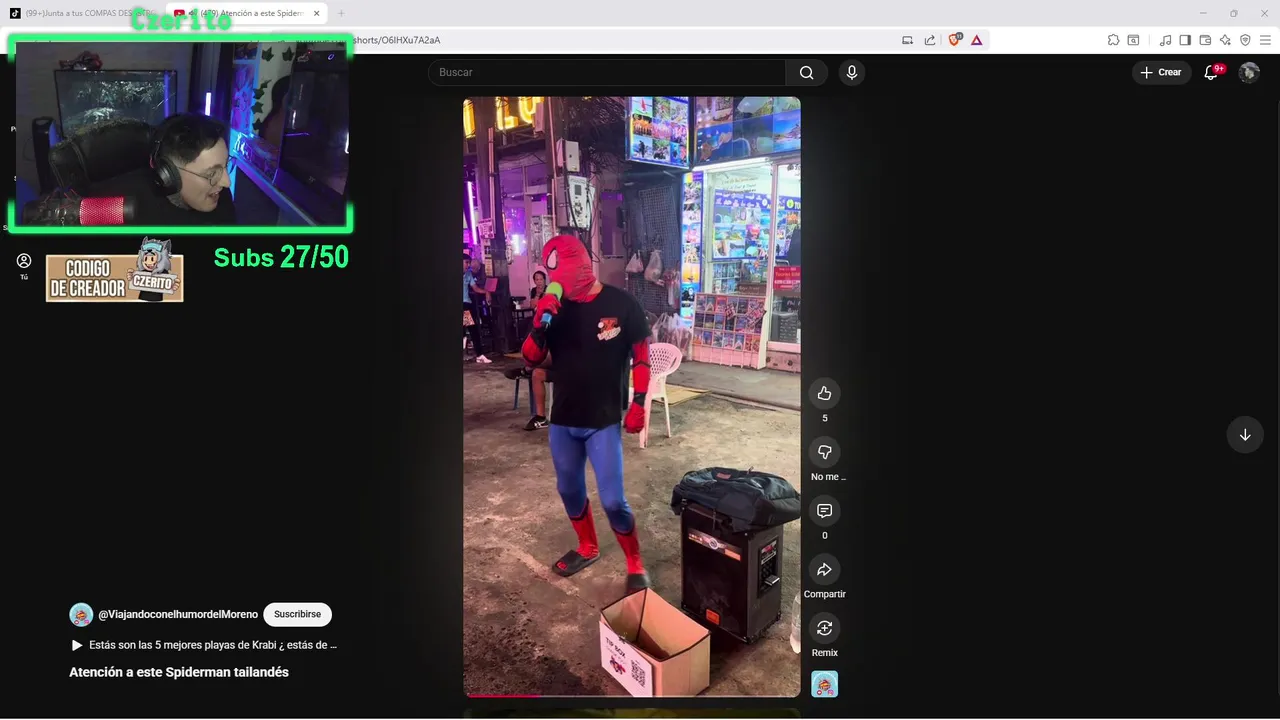Click the dislike thumbs-down icon

click(824, 452)
